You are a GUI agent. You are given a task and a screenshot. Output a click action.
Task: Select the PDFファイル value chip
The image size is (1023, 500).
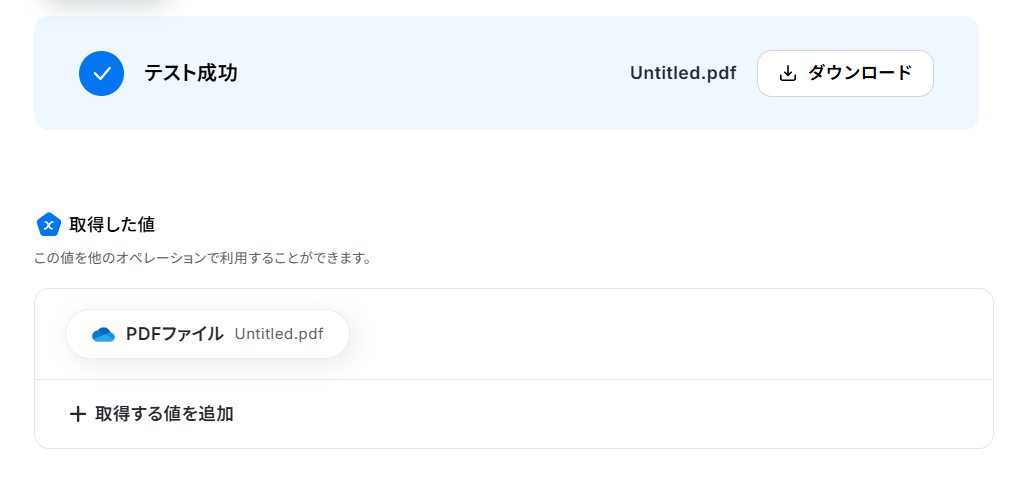pyautogui.click(x=207, y=334)
